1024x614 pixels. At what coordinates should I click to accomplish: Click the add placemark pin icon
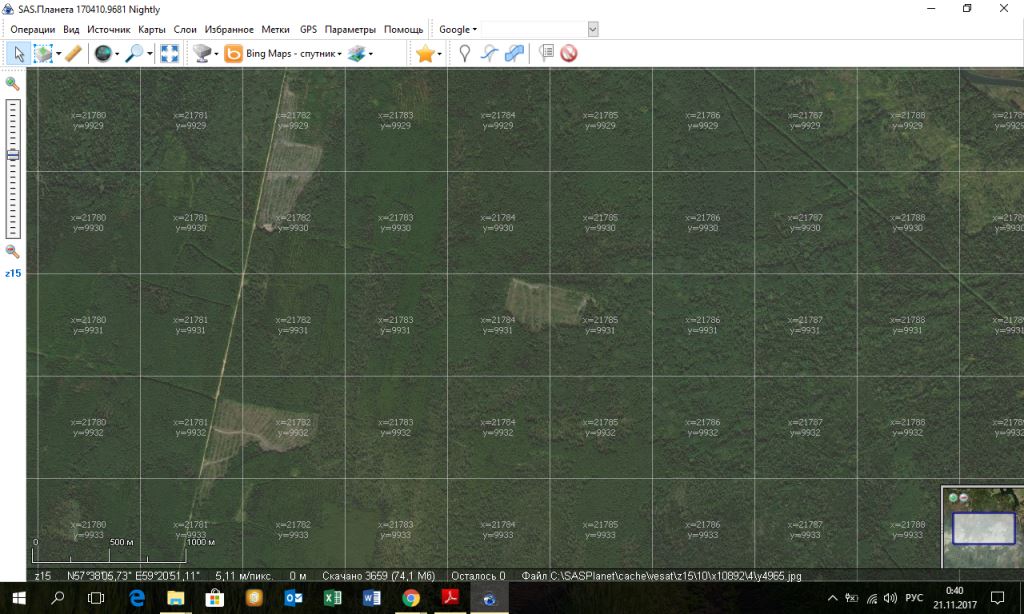click(464, 54)
